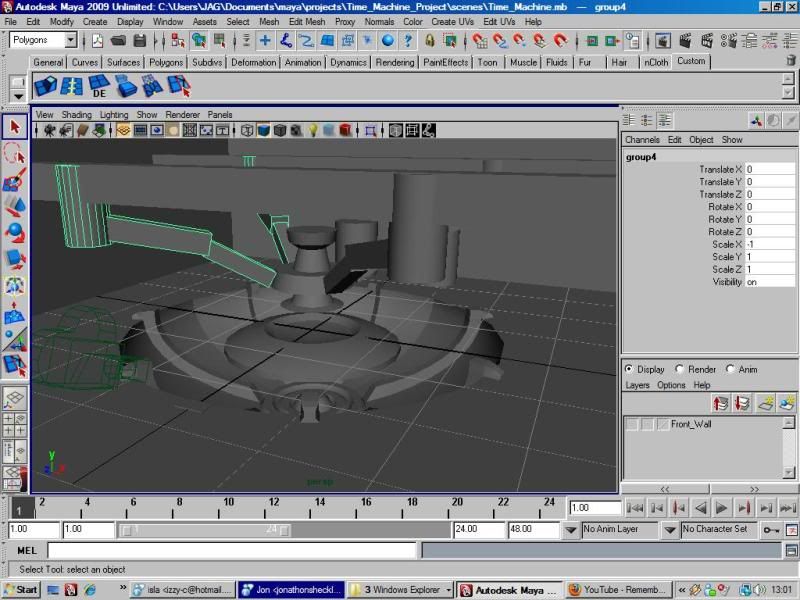This screenshot has width=800, height=600.
Task: Activate the Paint Selection tool
Action: 14,180
